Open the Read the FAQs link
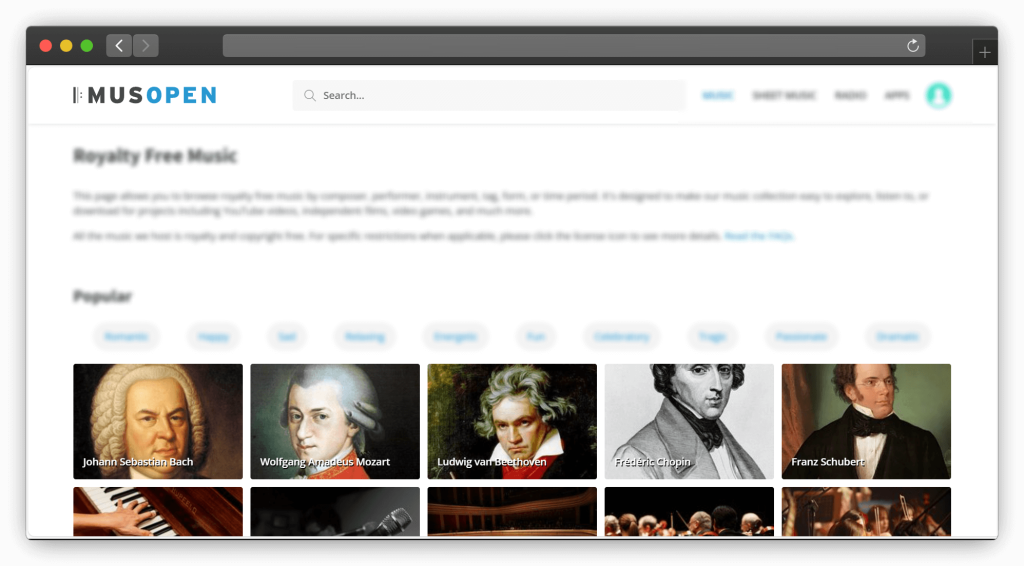Viewport: 1024px width, 566px height. [758, 236]
